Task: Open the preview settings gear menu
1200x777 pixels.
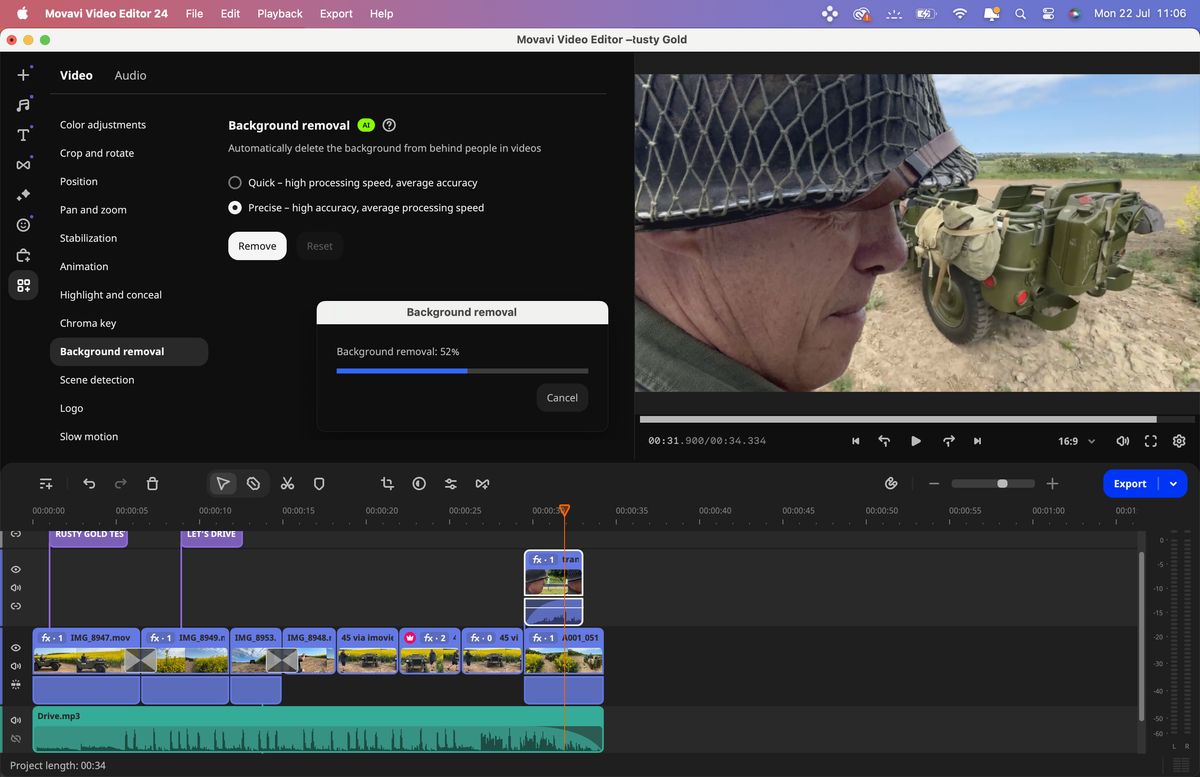Action: [1178, 440]
